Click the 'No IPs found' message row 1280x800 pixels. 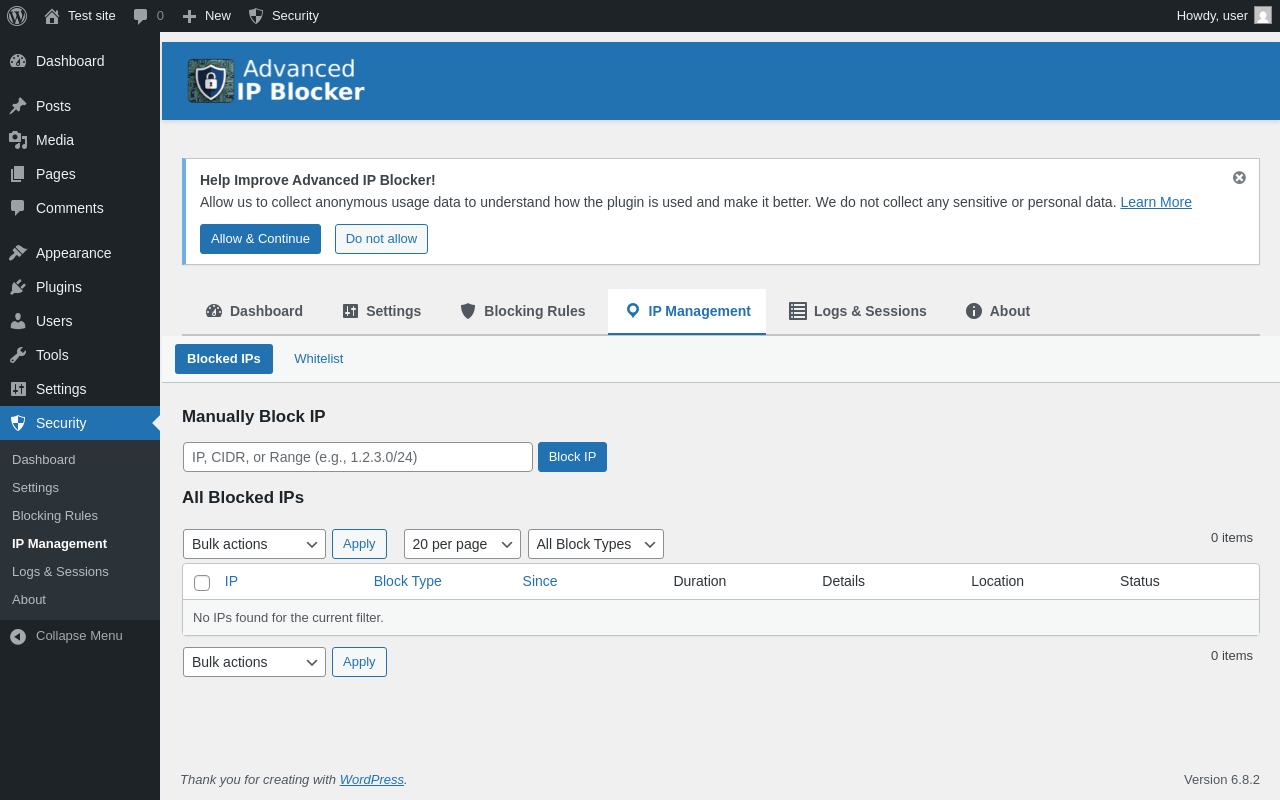pyautogui.click(x=721, y=618)
